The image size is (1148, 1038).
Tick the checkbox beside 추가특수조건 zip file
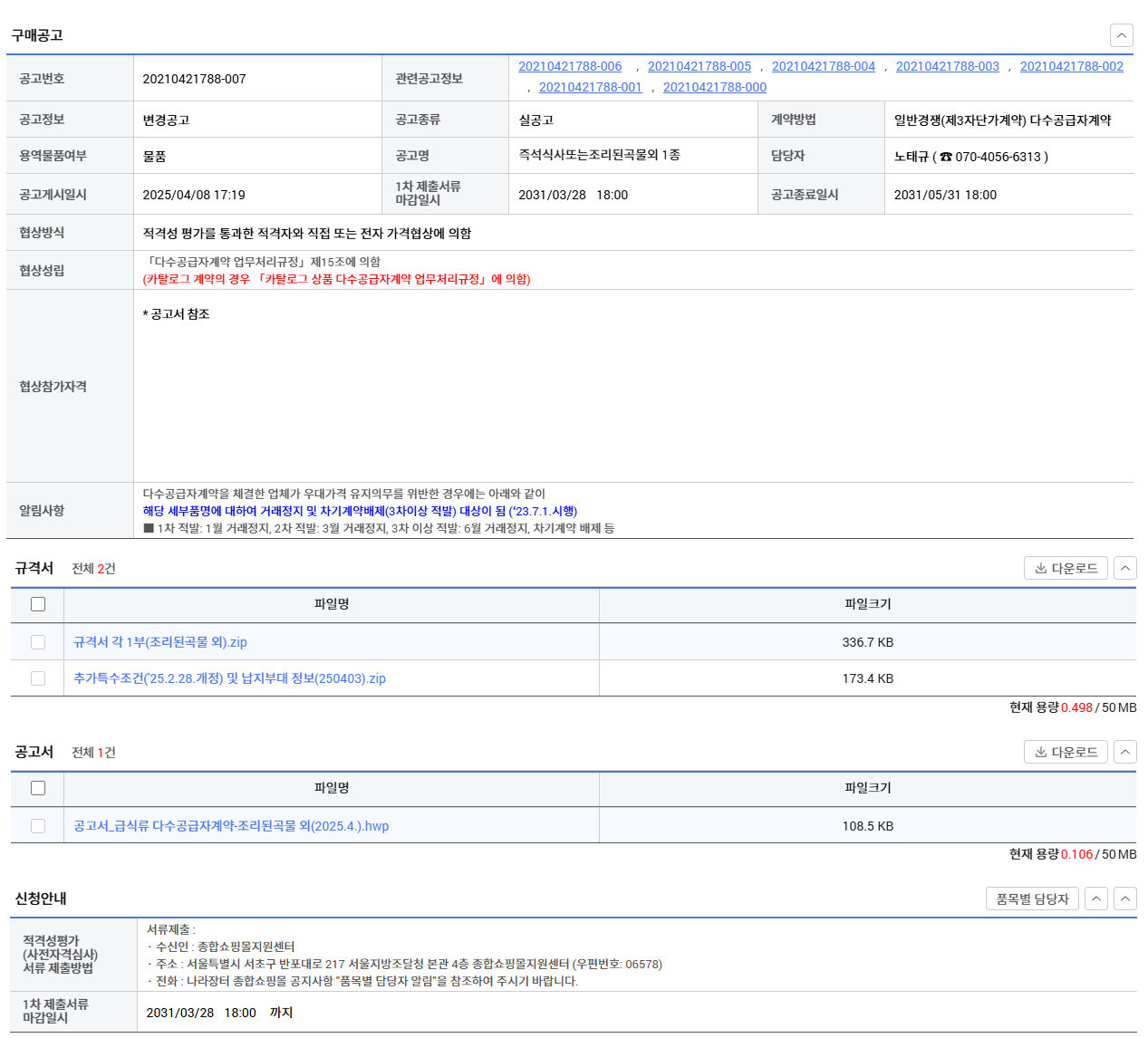pyautogui.click(x=38, y=678)
